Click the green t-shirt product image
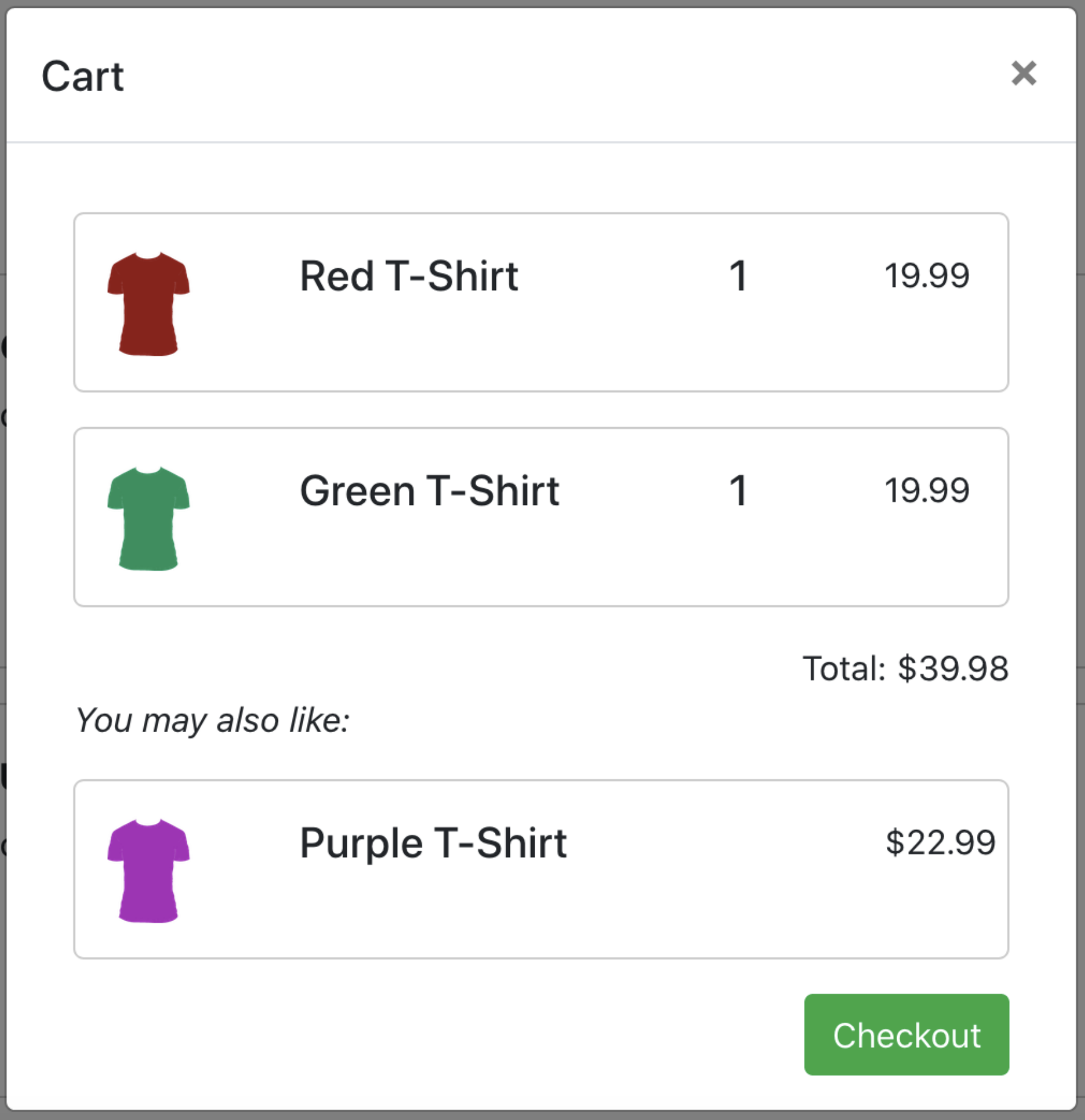This screenshot has height=1120, width=1085. coord(149,518)
